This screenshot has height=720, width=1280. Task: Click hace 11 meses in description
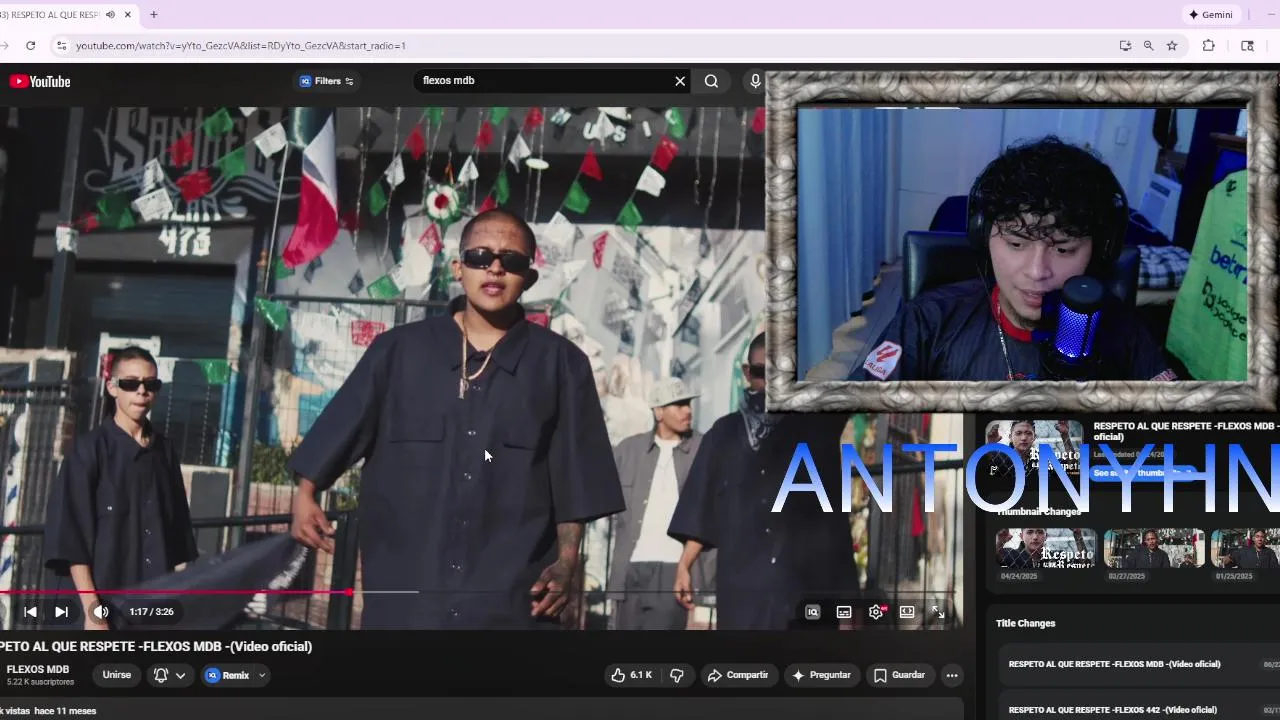(x=65, y=711)
